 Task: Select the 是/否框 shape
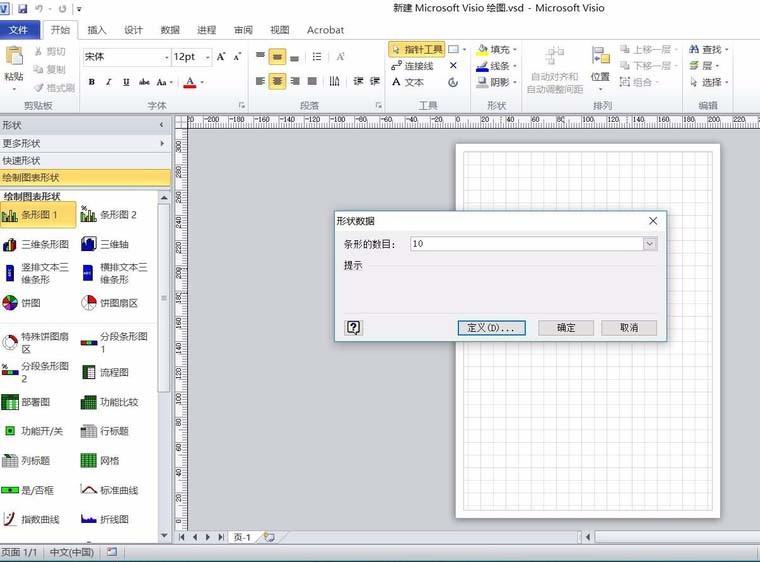point(28,490)
